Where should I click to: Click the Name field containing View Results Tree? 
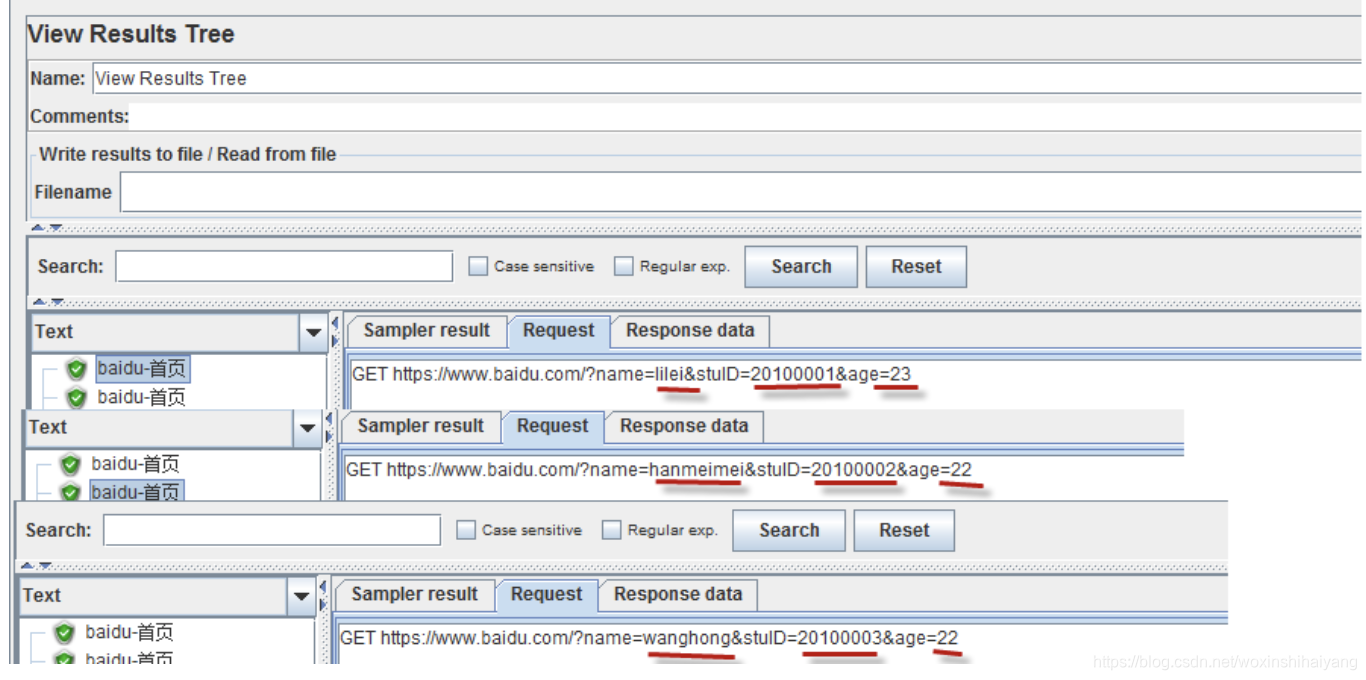pos(727,78)
